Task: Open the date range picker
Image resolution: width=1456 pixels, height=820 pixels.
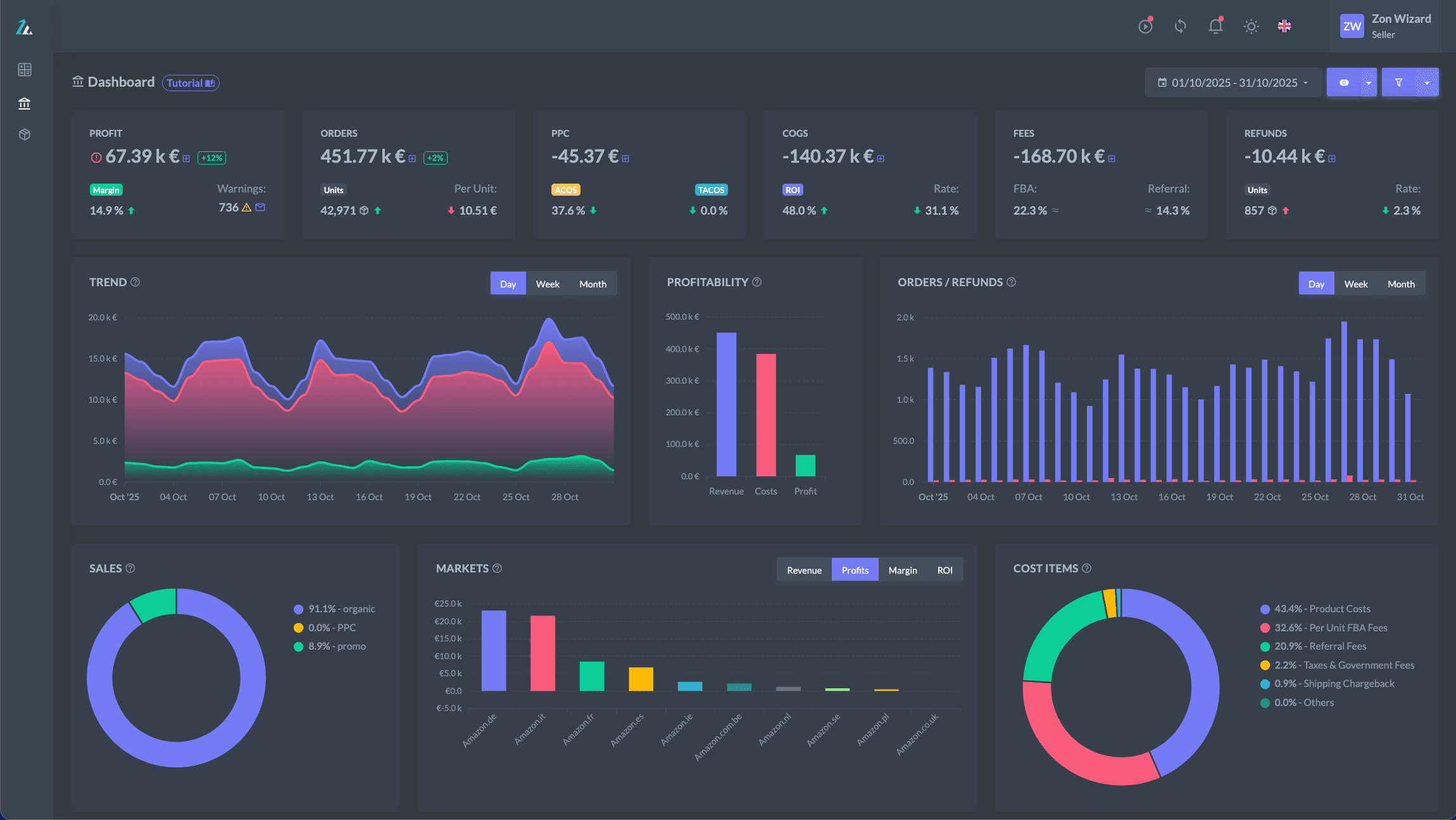Action: coord(1233,82)
